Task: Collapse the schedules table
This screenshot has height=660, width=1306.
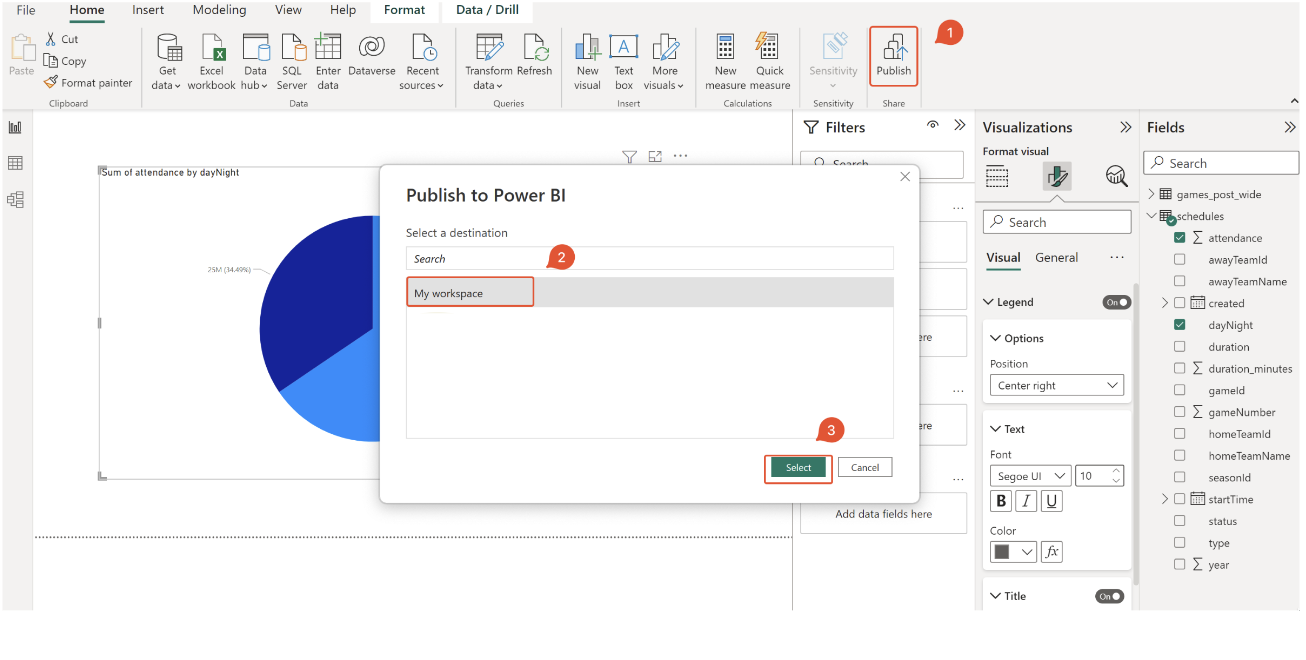Action: [x=1151, y=216]
